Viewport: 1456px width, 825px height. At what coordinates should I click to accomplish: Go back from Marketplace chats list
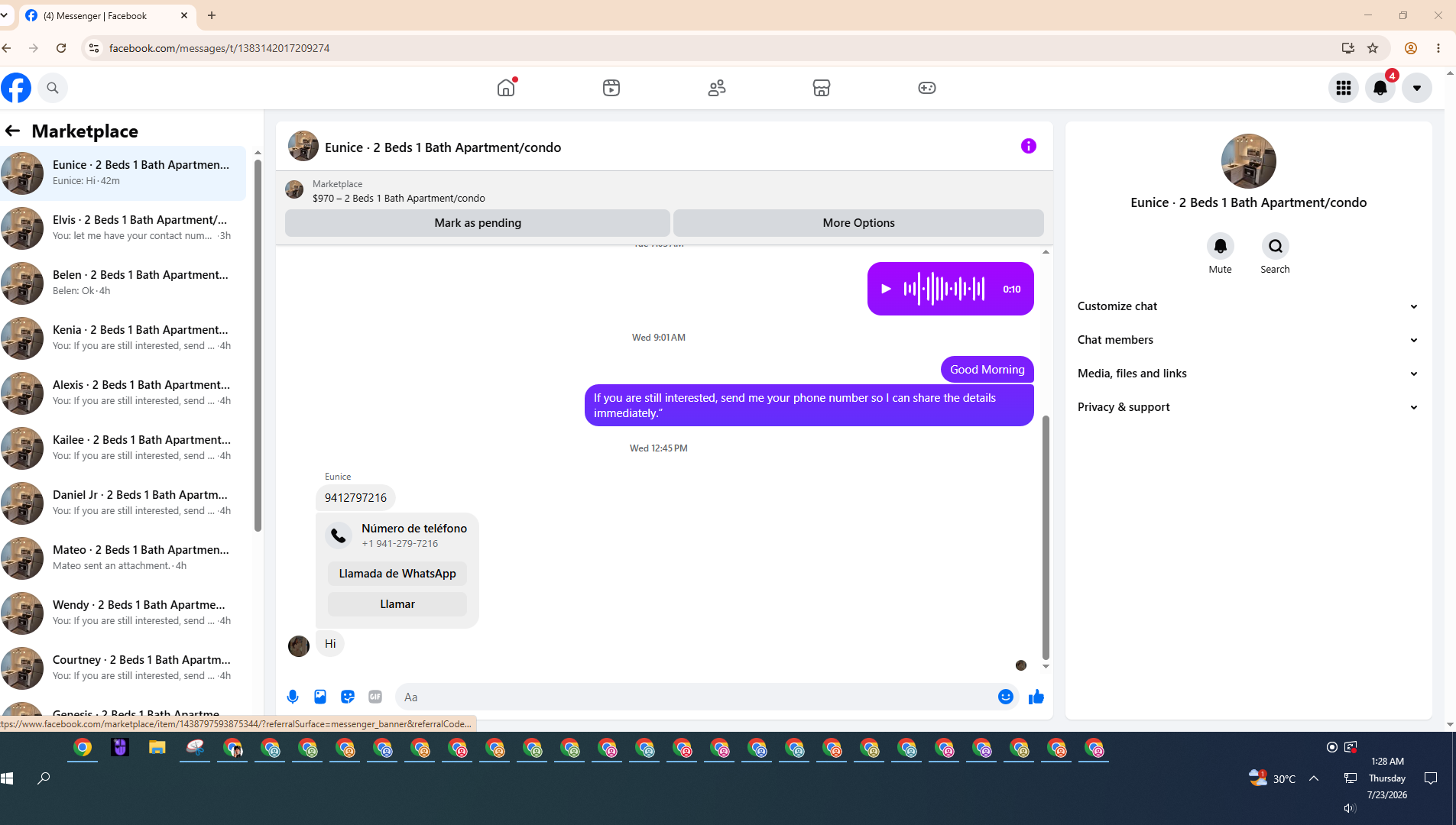pyautogui.click(x=13, y=131)
